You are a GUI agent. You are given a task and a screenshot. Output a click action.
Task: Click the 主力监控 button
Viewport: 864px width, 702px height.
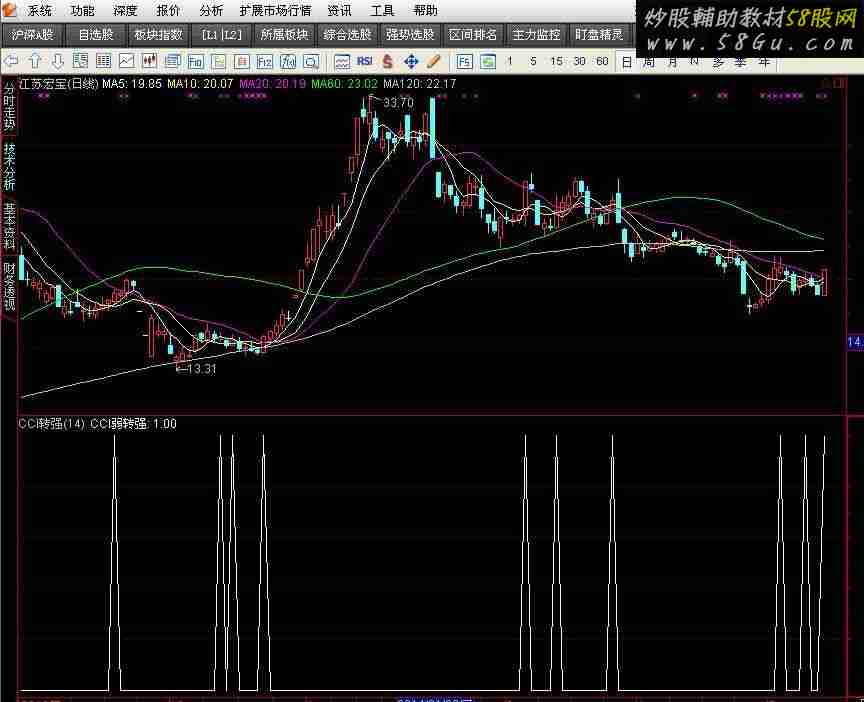pos(536,35)
